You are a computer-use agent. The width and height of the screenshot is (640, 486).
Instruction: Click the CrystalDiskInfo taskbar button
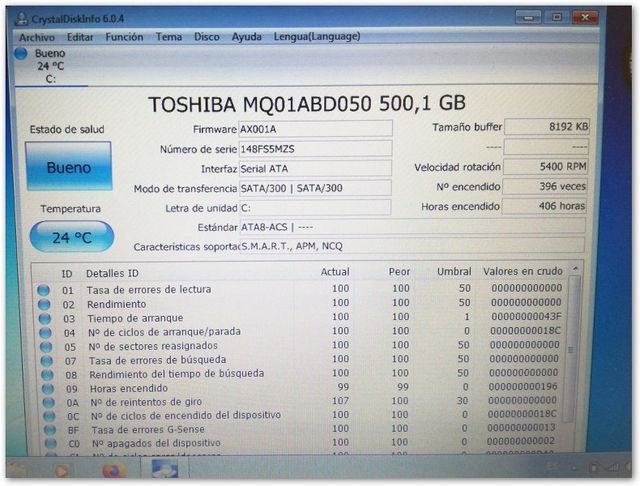pos(165,468)
